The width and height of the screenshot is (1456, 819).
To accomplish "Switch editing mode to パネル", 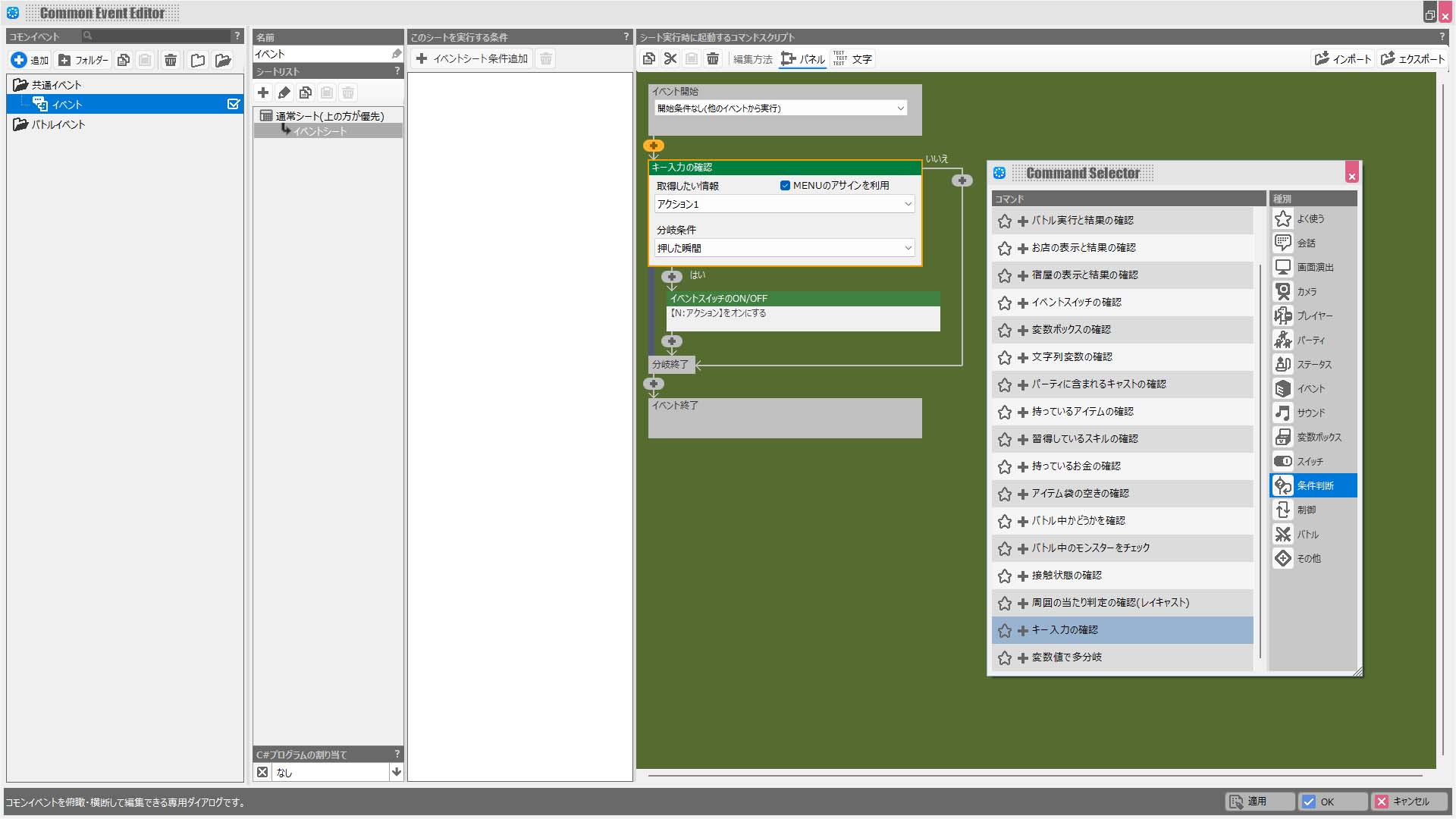I will 803,58.
